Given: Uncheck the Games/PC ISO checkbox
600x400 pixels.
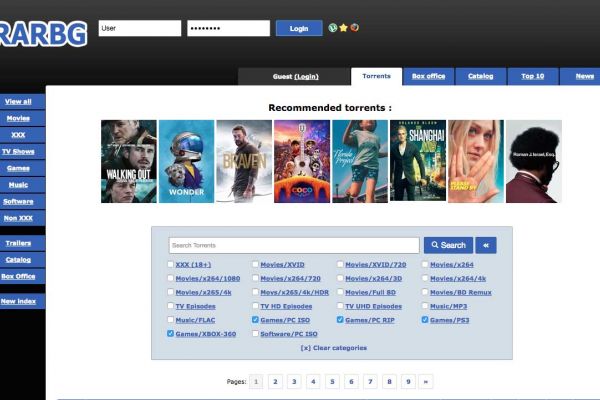Looking at the screenshot, I should click(255, 319).
